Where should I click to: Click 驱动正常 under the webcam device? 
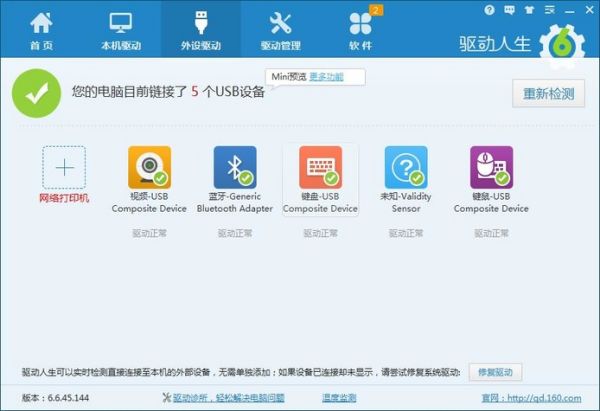[x=150, y=233]
